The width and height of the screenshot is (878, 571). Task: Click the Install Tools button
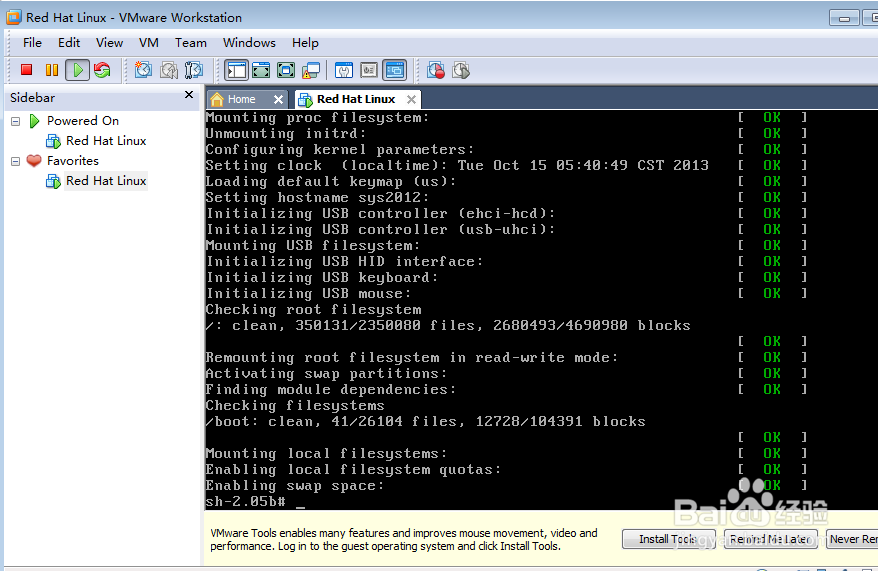(667, 539)
